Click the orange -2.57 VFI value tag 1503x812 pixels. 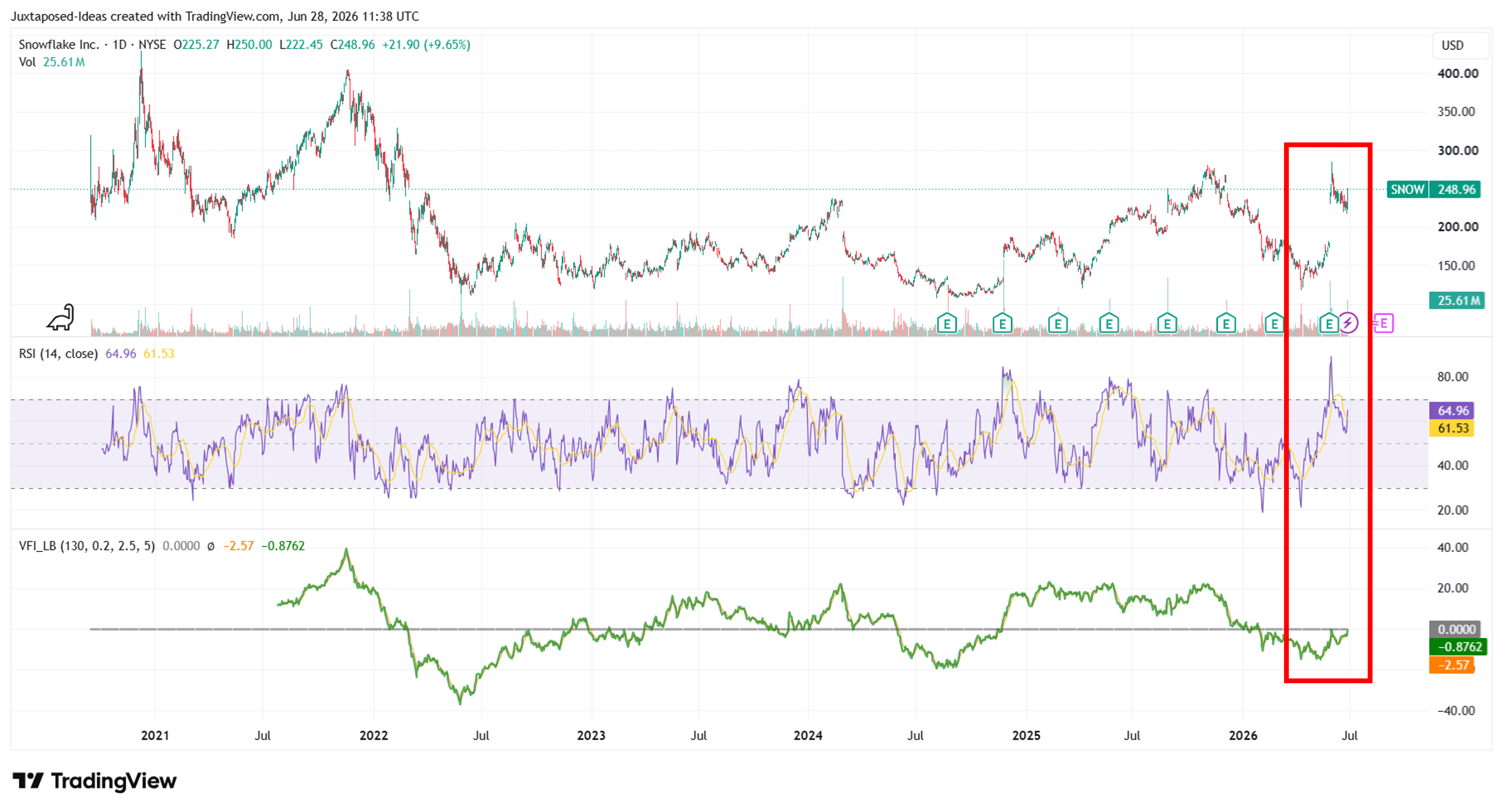click(x=1452, y=665)
